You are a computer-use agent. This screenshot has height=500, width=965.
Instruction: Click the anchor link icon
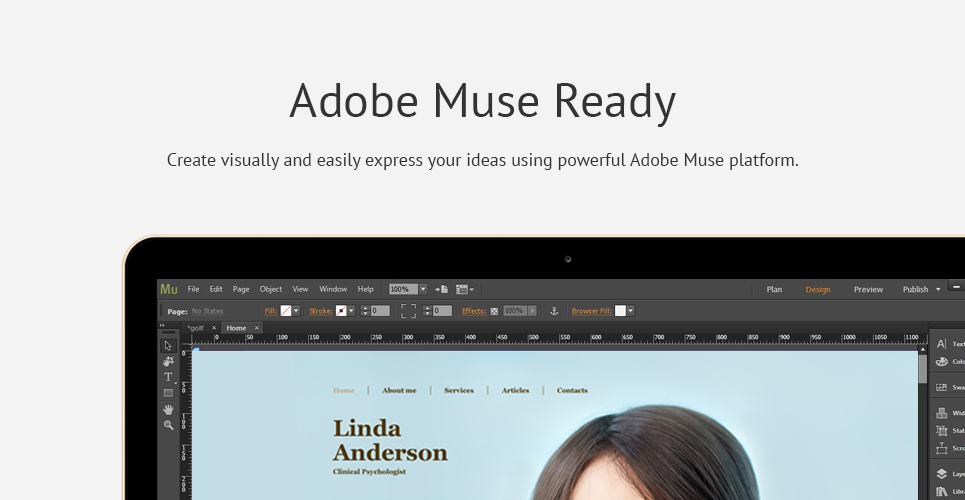point(554,311)
